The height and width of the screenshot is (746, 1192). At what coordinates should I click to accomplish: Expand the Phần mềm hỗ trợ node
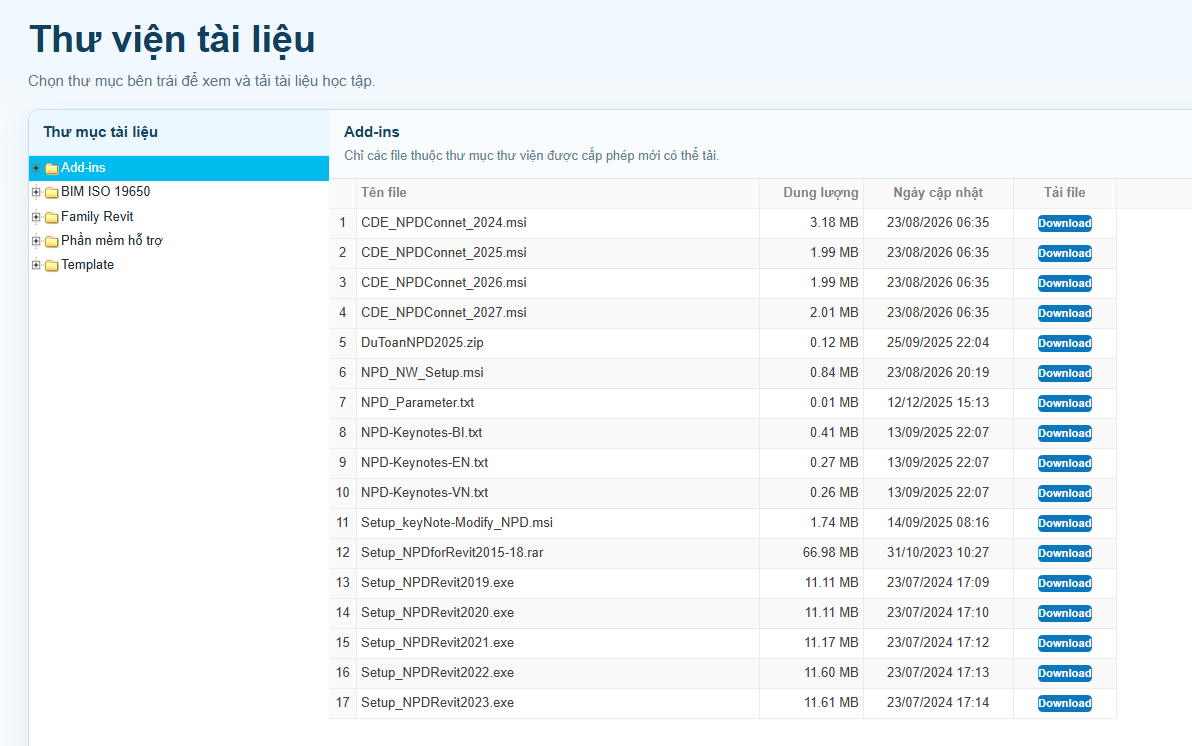pos(36,241)
